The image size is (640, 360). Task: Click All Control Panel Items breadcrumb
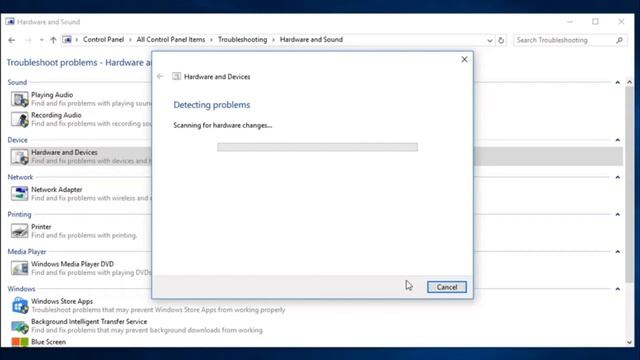coord(171,40)
